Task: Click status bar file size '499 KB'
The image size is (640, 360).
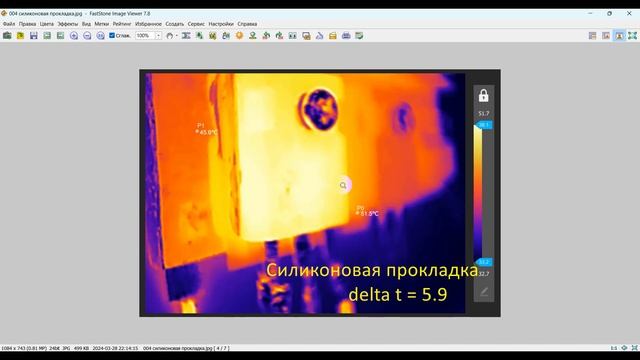Action: [81, 349]
